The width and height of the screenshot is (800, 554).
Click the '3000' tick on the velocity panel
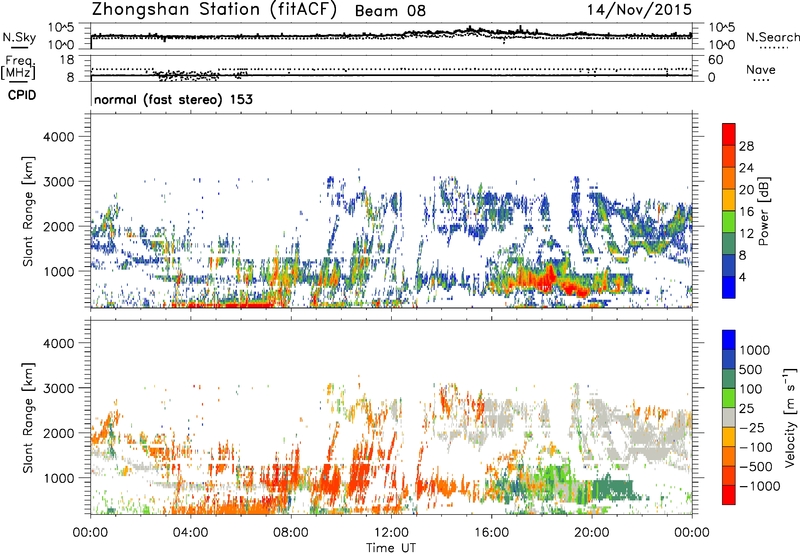pos(58,388)
